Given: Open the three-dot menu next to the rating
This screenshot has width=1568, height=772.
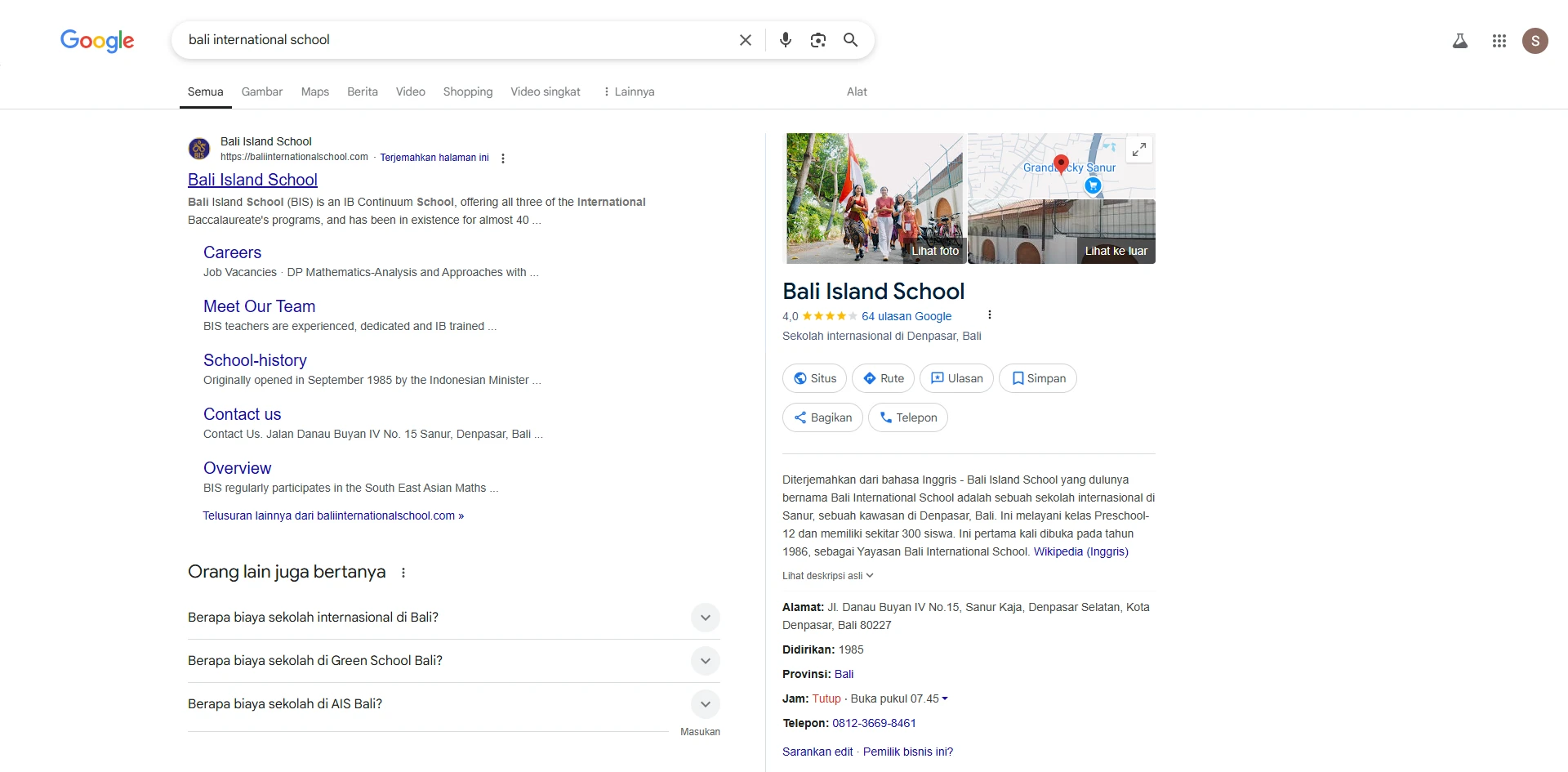Looking at the screenshot, I should 988,315.
